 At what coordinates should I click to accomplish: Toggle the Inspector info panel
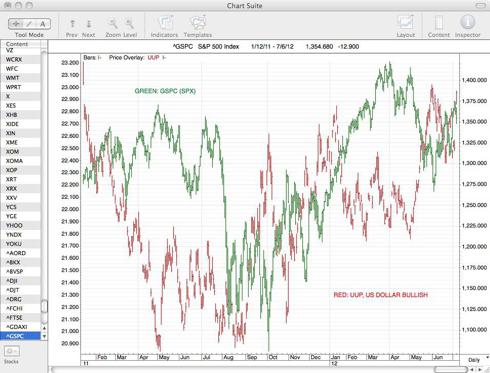coord(467,22)
